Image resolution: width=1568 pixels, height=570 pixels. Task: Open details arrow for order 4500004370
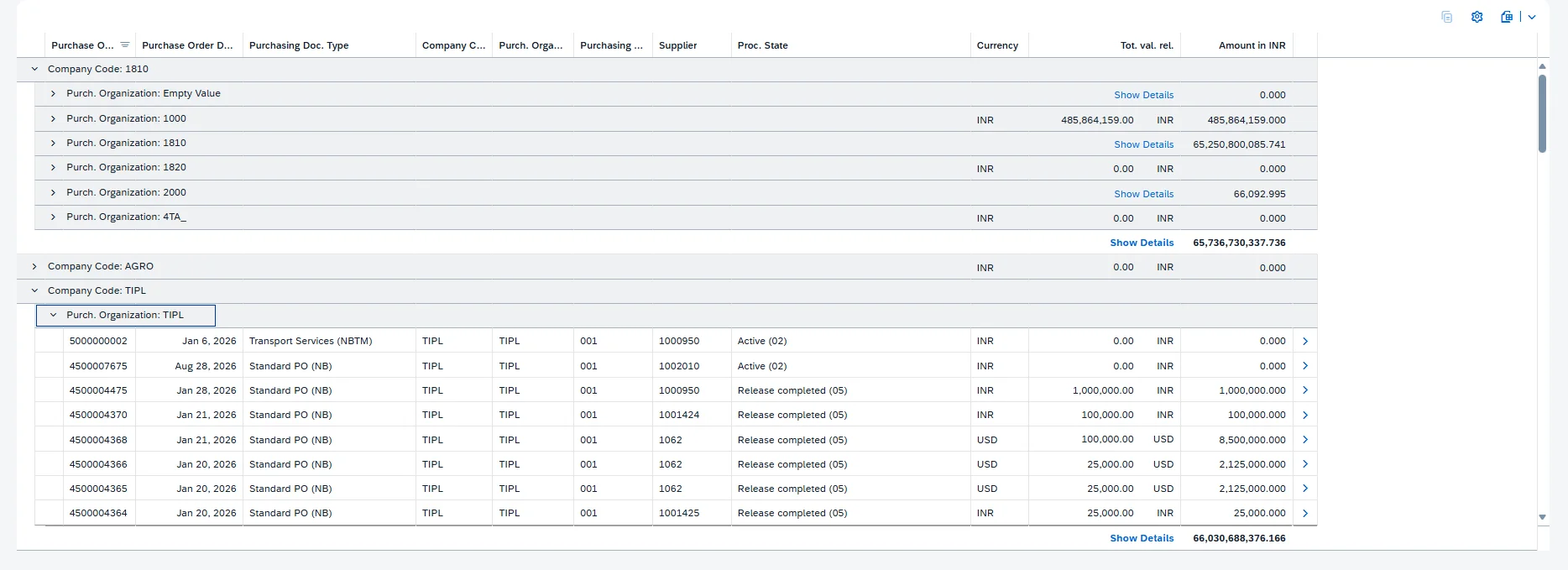[1305, 415]
